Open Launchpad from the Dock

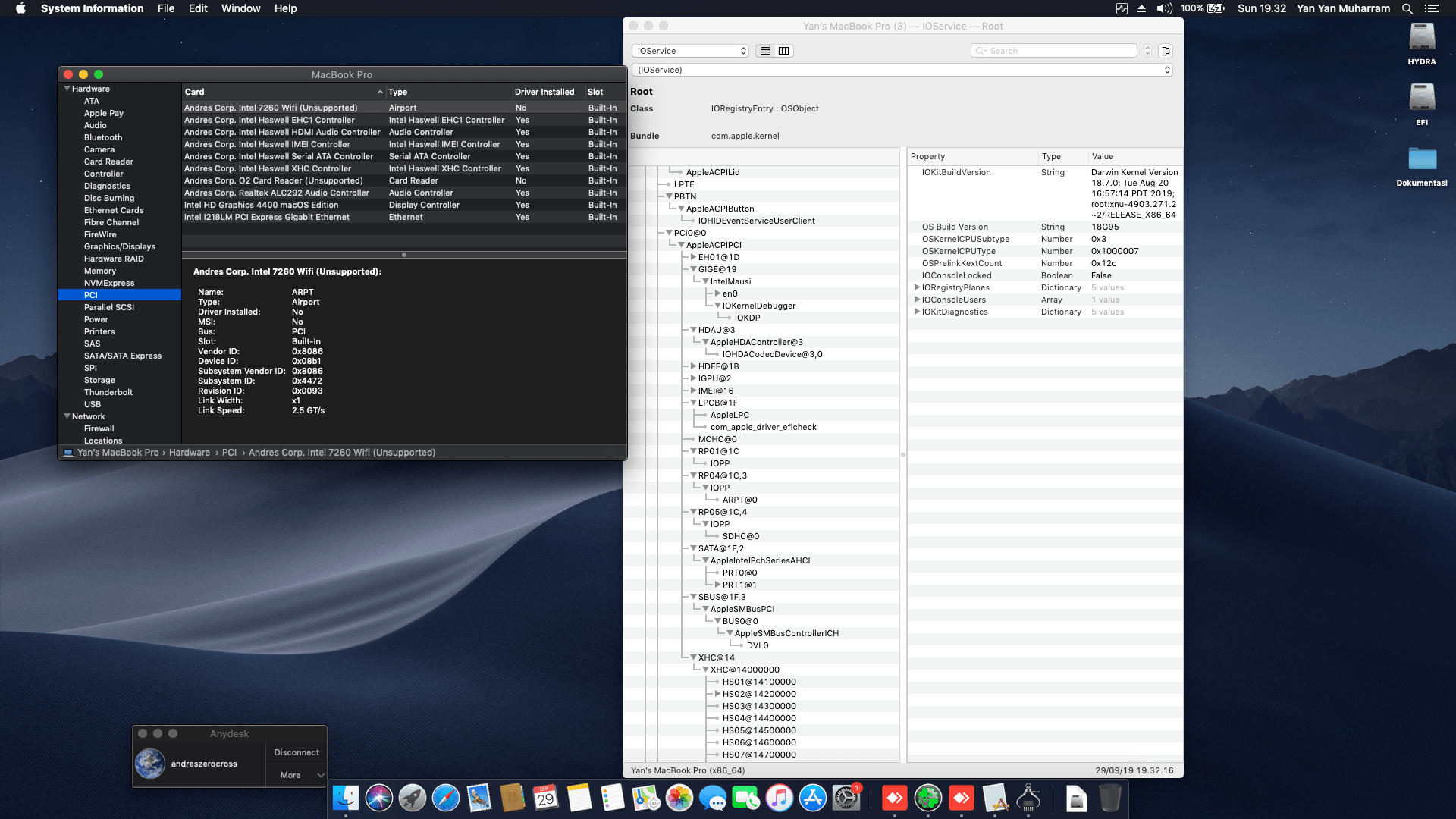coord(412,799)
